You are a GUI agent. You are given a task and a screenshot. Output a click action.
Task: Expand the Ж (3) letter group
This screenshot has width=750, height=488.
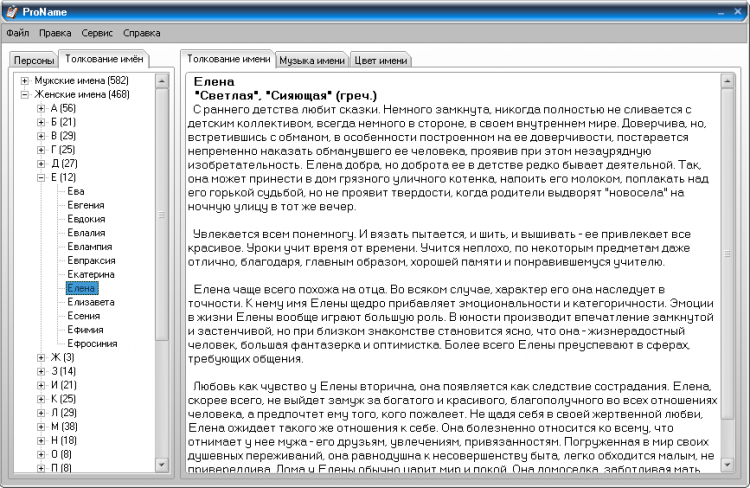coord(41,357)
